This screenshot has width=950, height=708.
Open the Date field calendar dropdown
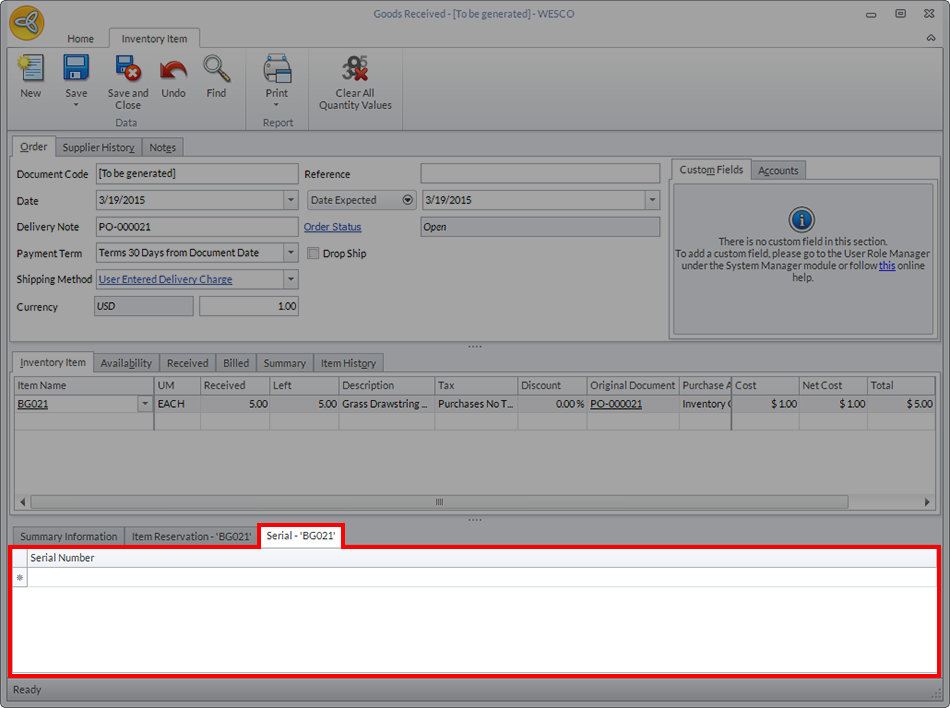click(290, 200)
